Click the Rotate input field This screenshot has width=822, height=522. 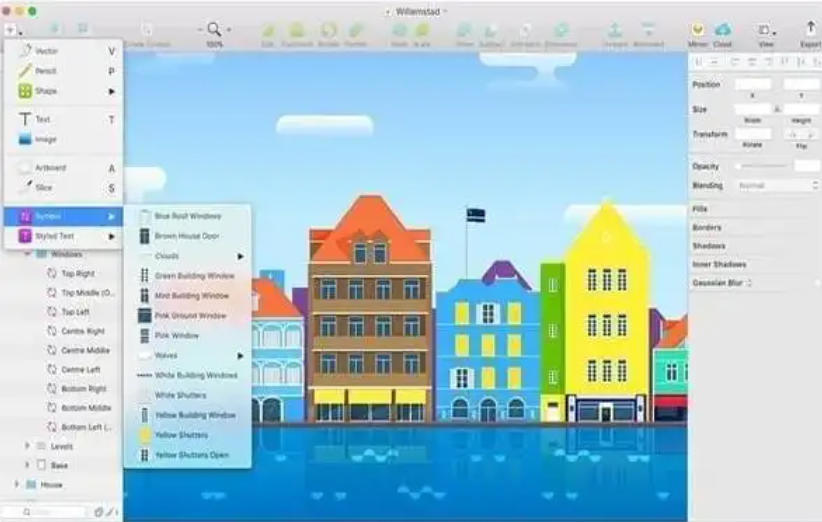point(752,134)
